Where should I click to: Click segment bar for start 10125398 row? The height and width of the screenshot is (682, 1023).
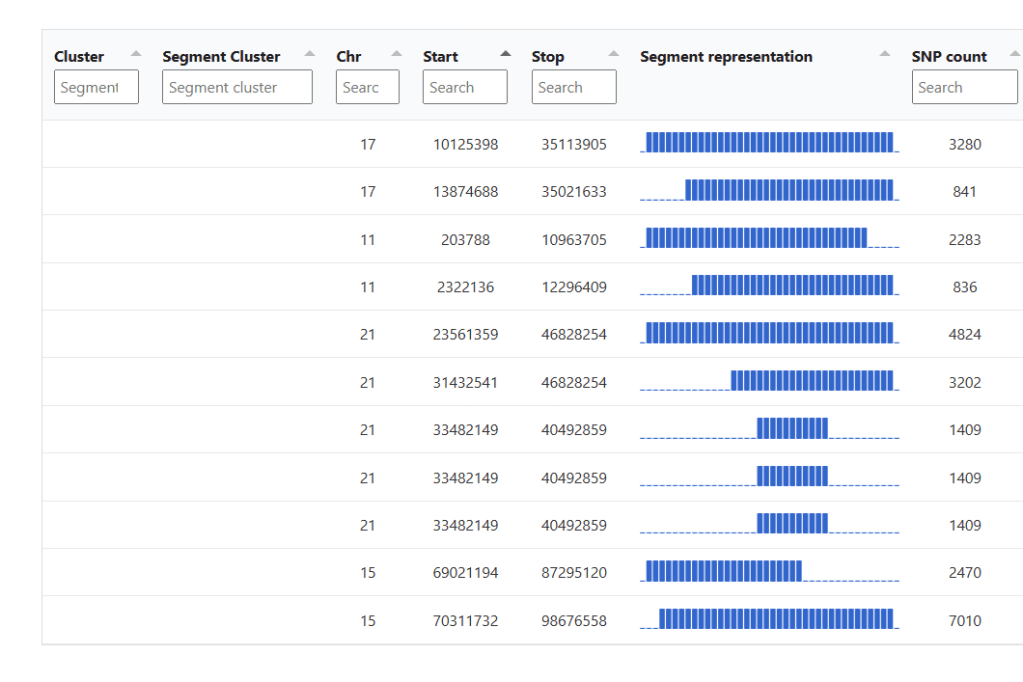coord(769,143)
